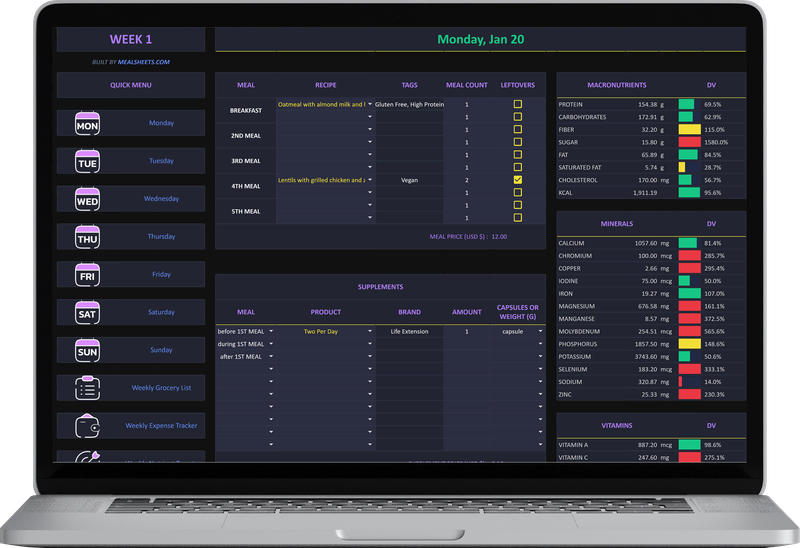Open Lentils with grilled chicken recipe dropdown
The height and width of the screenshot is (548, 800).
pyautogui.click(x=370, y=180)
